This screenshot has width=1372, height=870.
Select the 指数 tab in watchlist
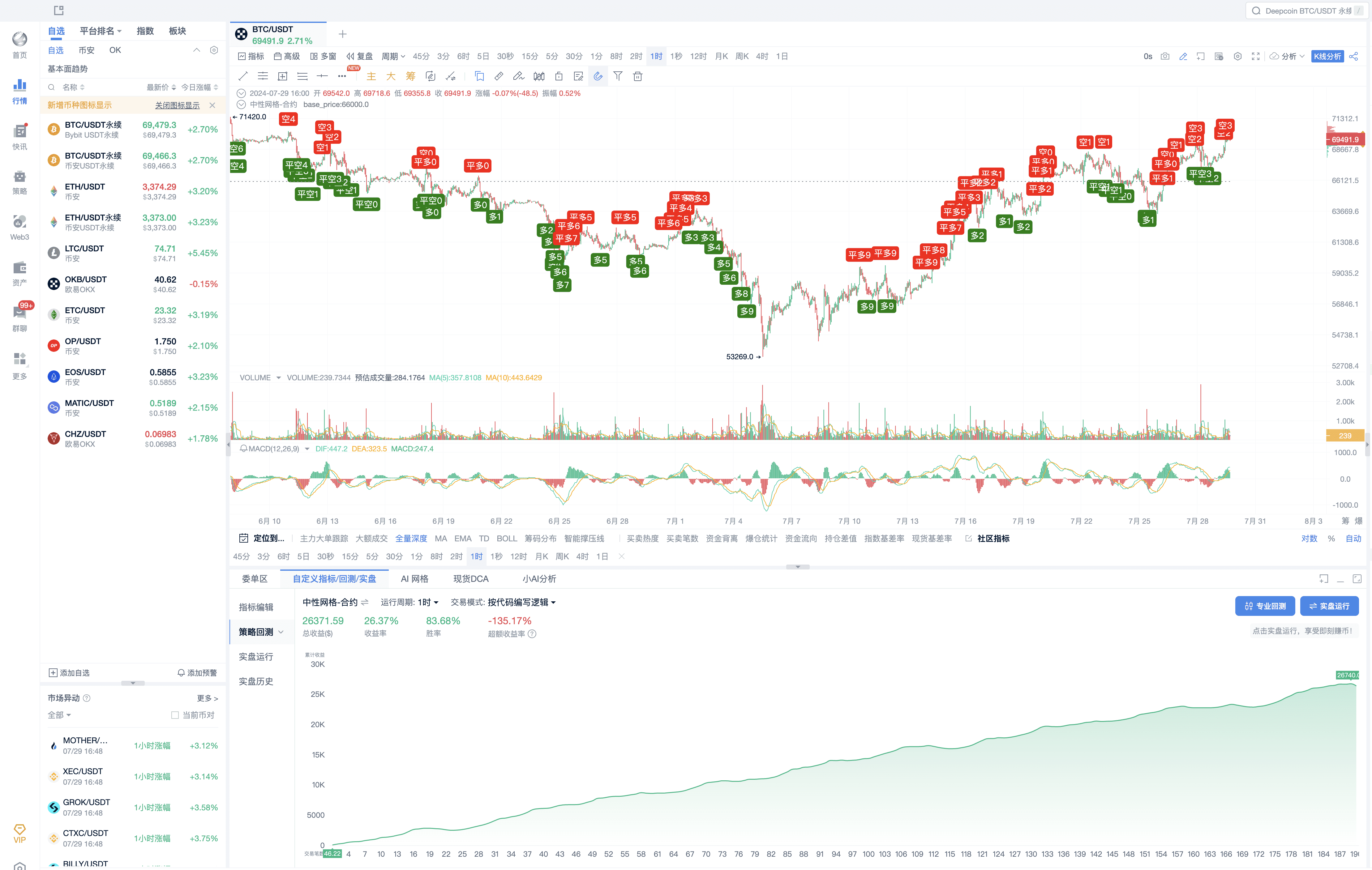(x=145, y=31)
